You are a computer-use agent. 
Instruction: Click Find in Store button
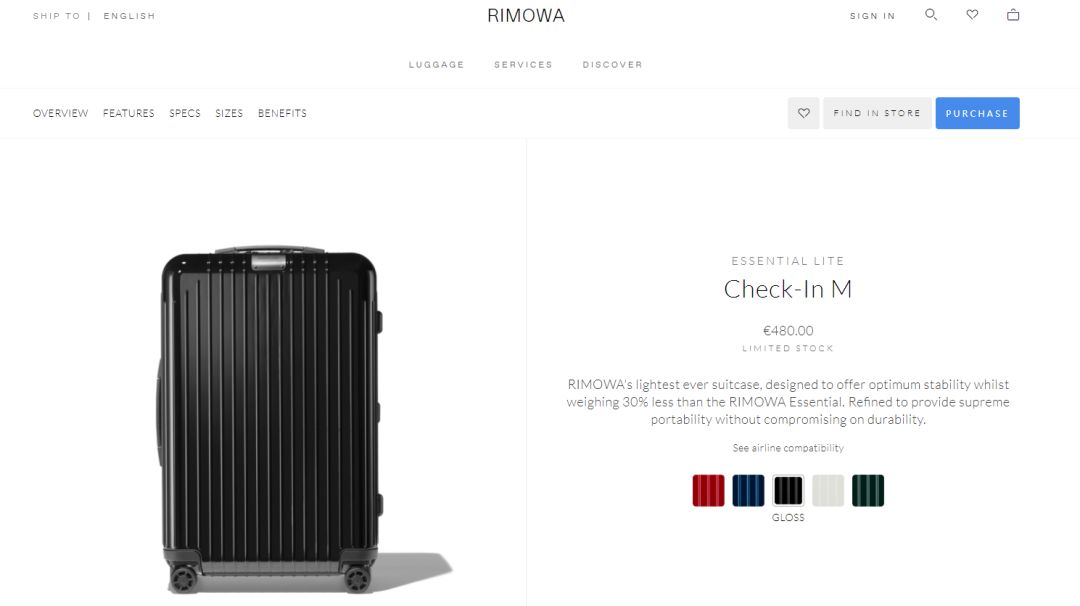[x=877, y=113]
